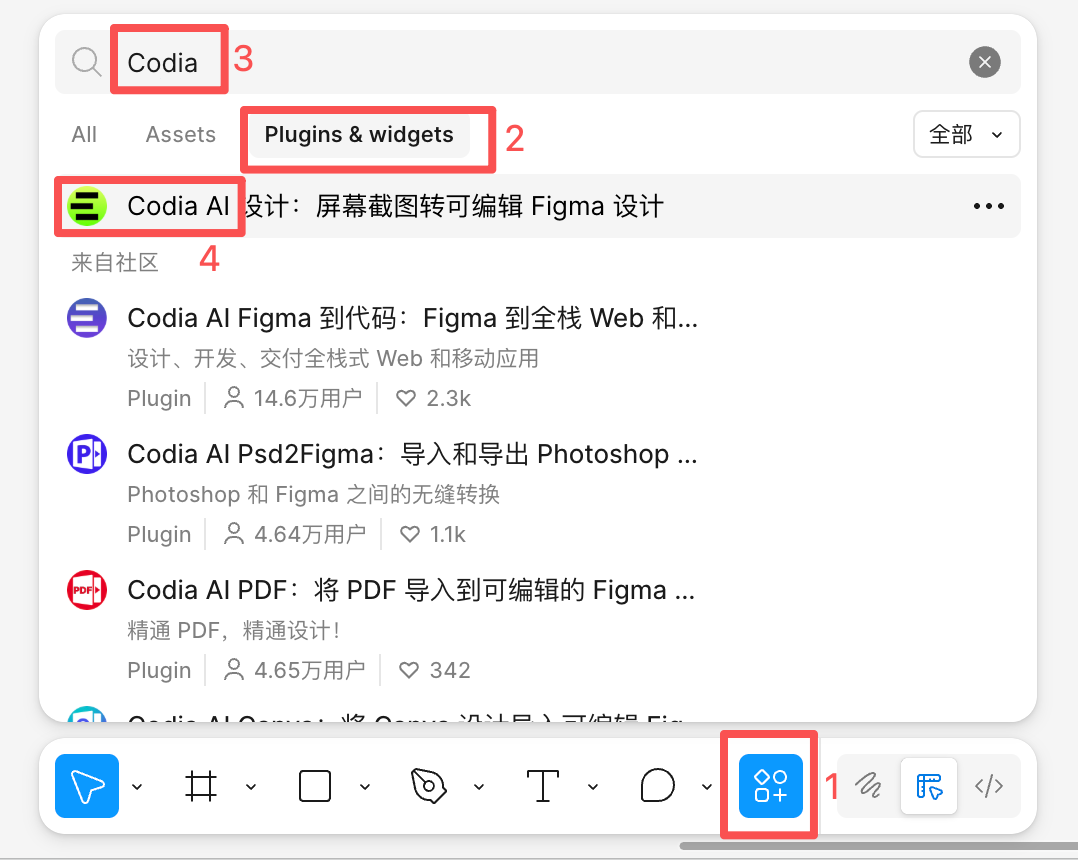Clear the Codia search text

(x=984, y=62)
